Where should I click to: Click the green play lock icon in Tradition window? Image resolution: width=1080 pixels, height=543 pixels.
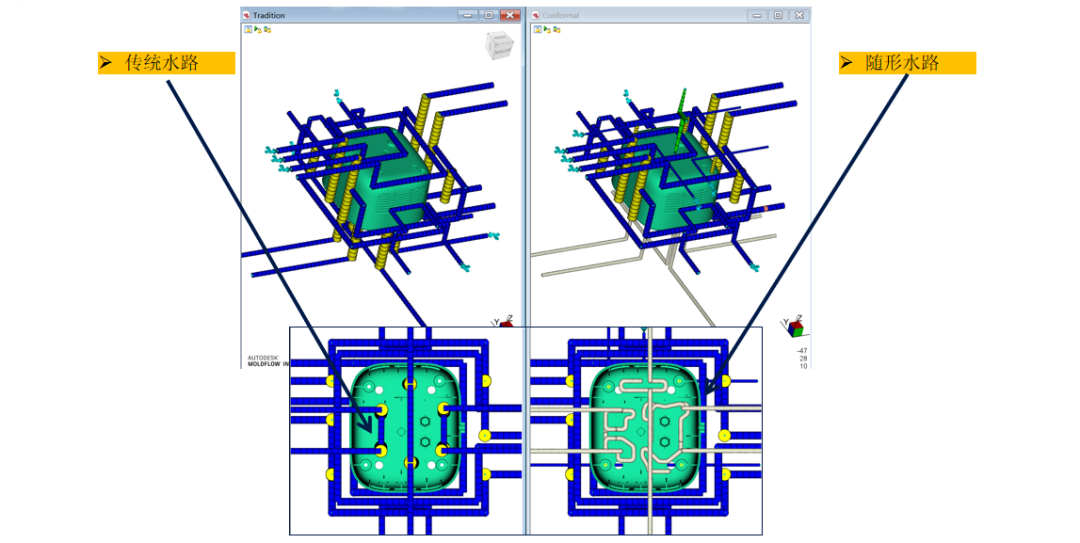(x=257, y=30)
